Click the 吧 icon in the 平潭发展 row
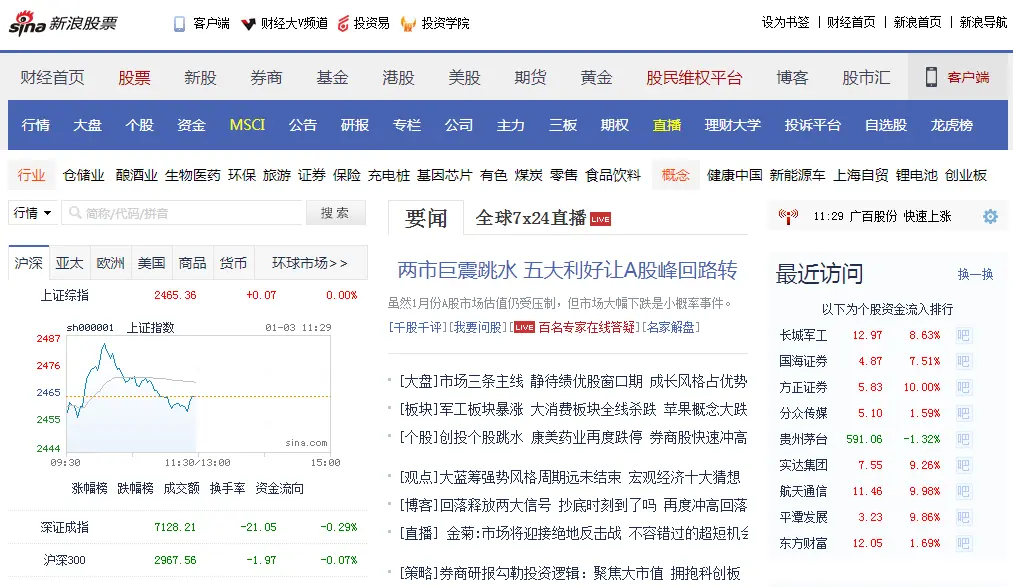Screen dimensions: 1013x587 click(x=963, y=517)
